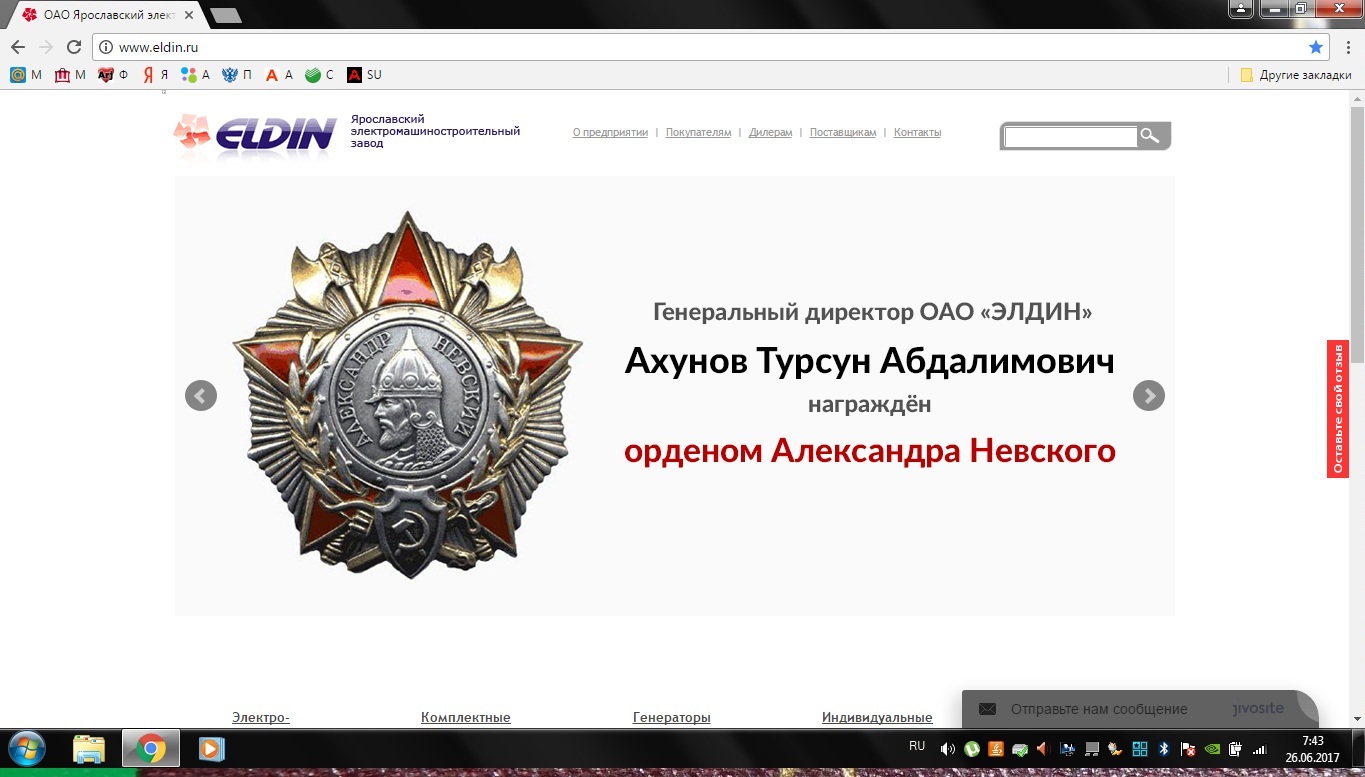Click the ELDIN logo in header
Viewport: 1365px width, 777px height.
click(256, 136)
